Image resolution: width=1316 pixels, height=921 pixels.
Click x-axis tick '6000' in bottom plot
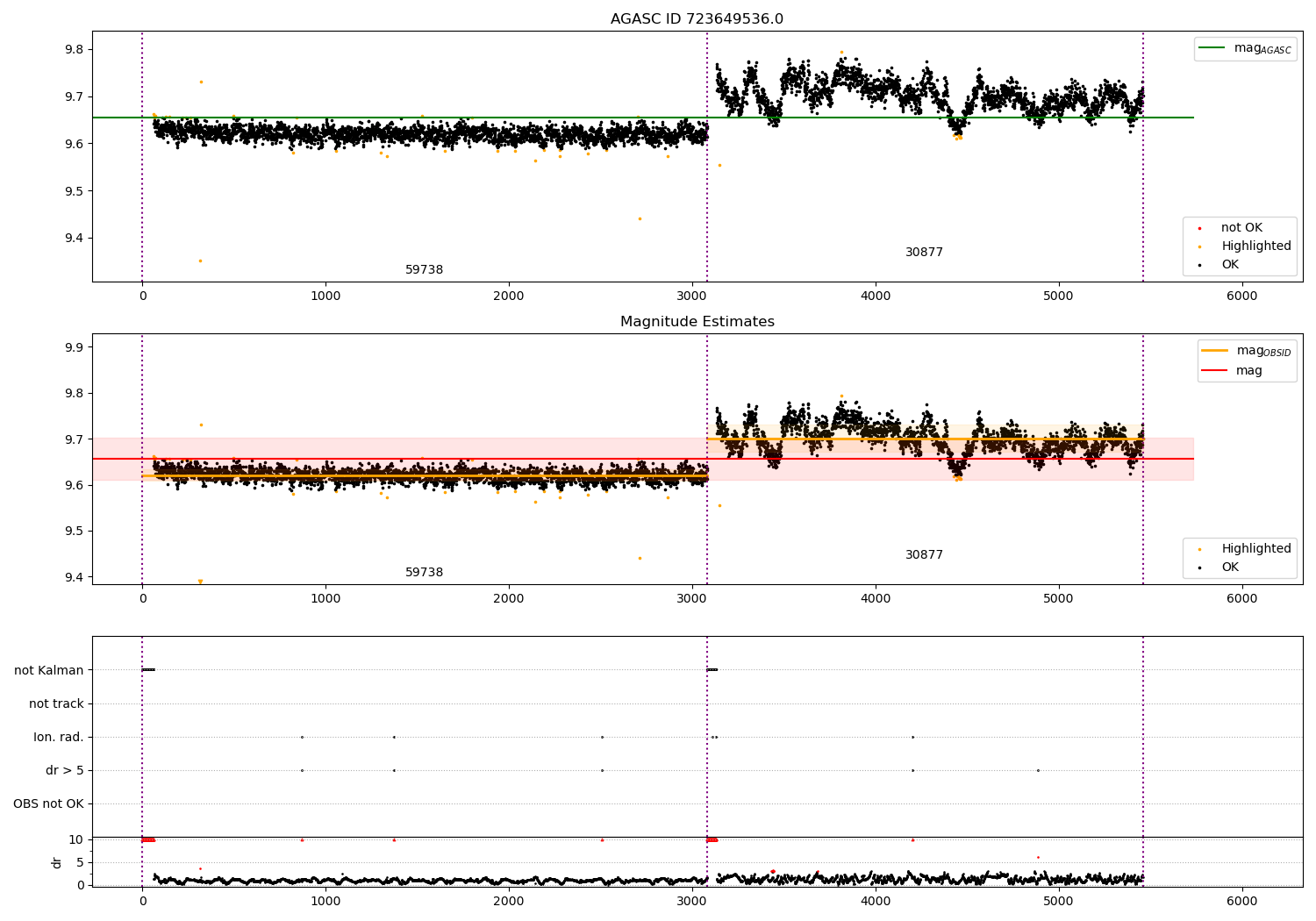click(1241, 901)
